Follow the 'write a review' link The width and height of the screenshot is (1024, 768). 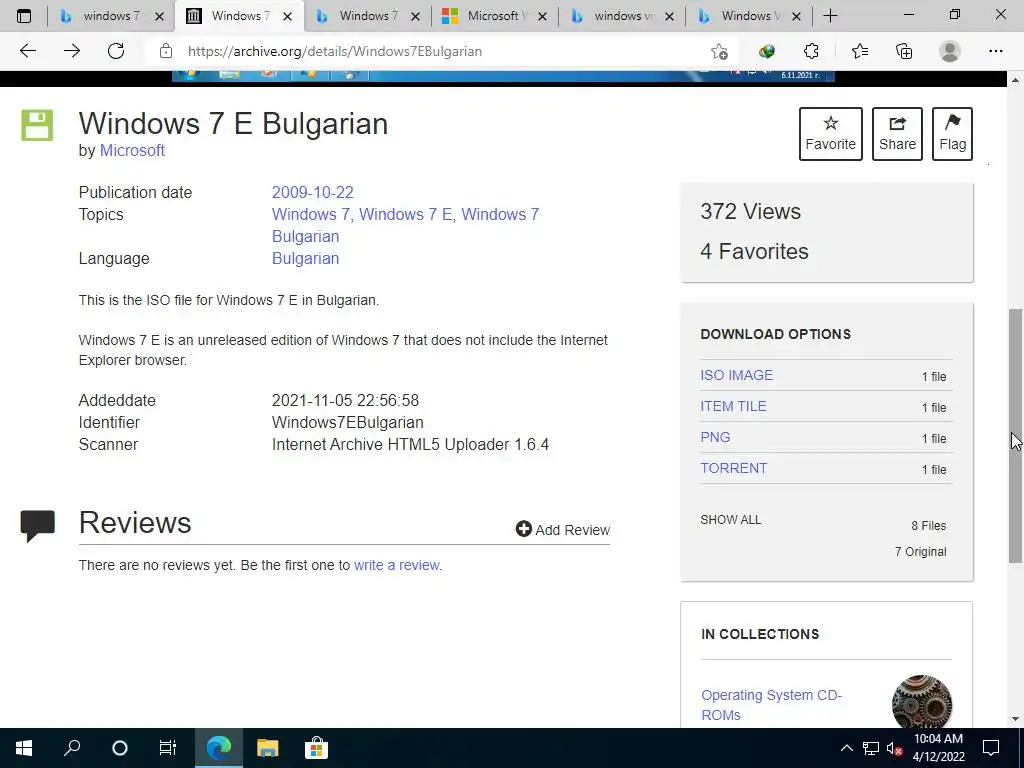tap(397, 566)
